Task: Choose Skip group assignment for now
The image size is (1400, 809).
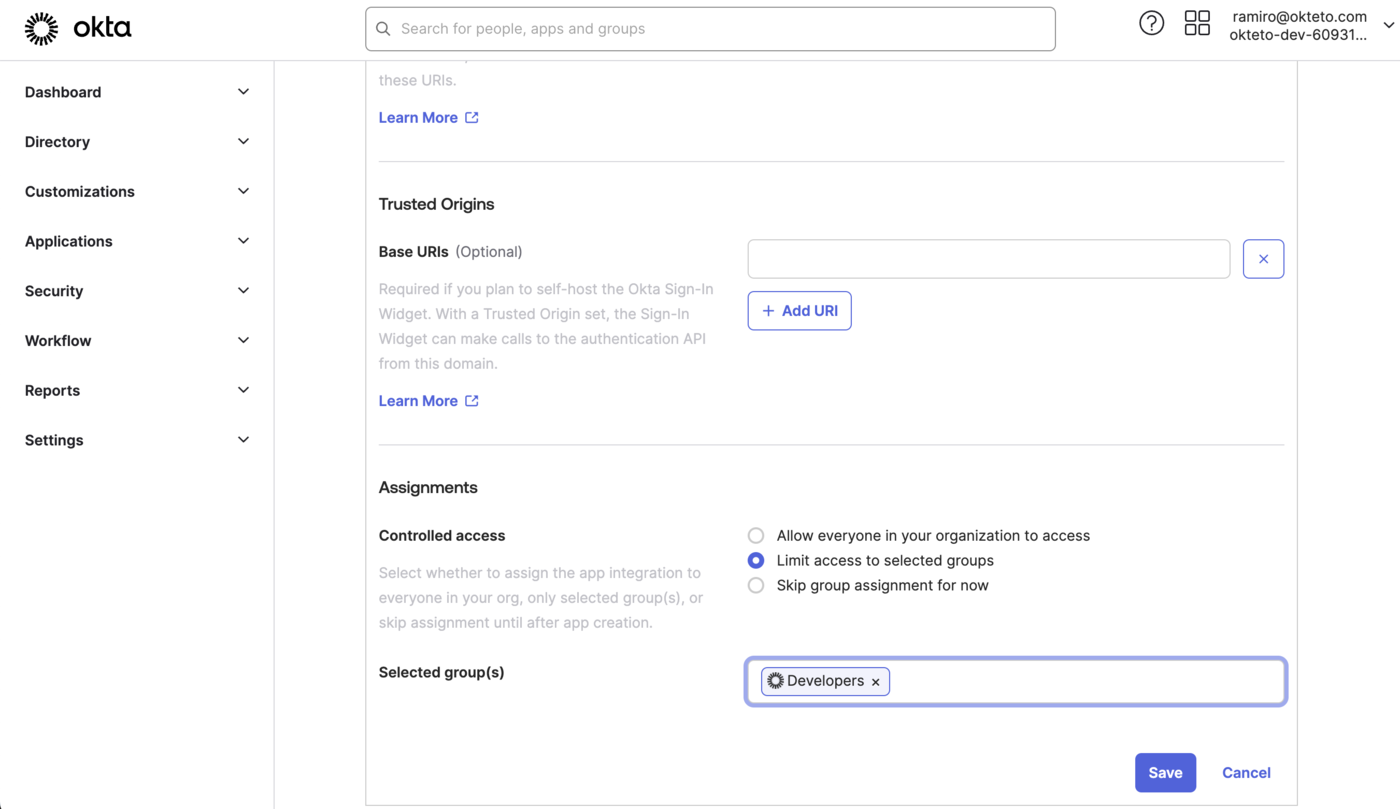Action: click(755, 585)
